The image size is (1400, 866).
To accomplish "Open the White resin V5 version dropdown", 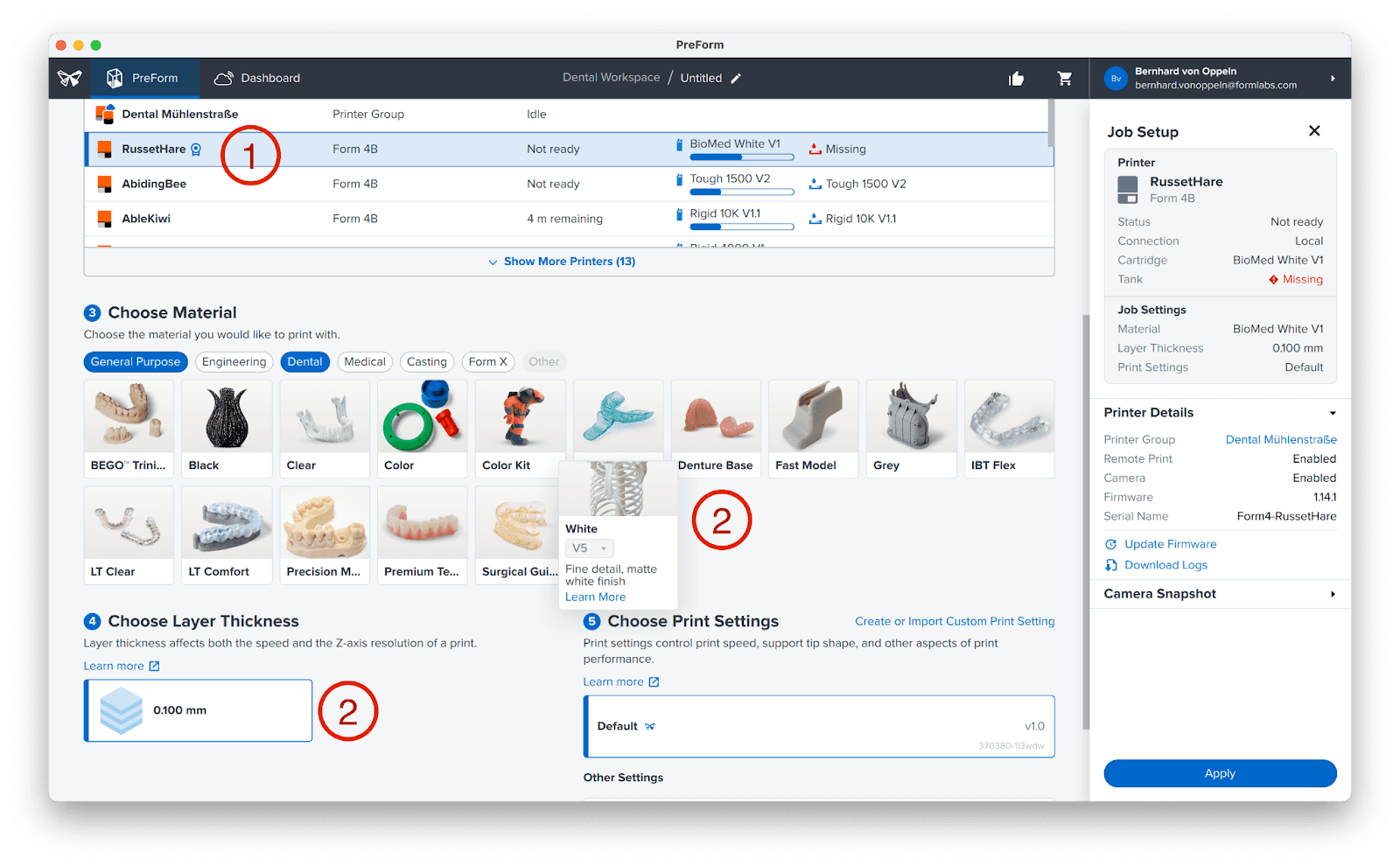I will click(x=590, y=548).
